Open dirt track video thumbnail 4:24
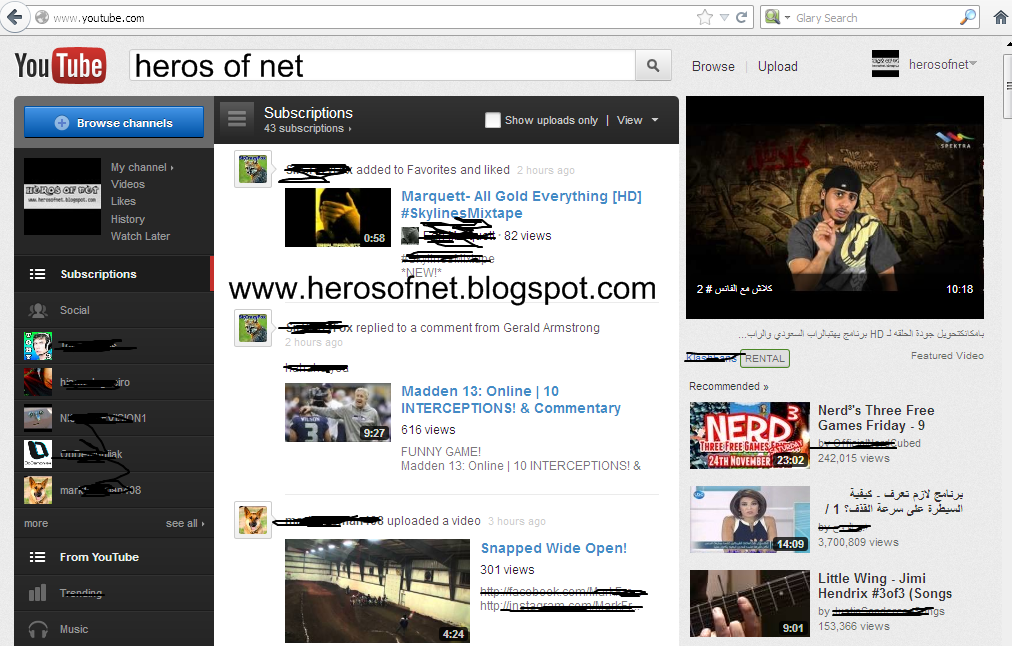Viewport: 1012px width, 646px height. point(377,591)
